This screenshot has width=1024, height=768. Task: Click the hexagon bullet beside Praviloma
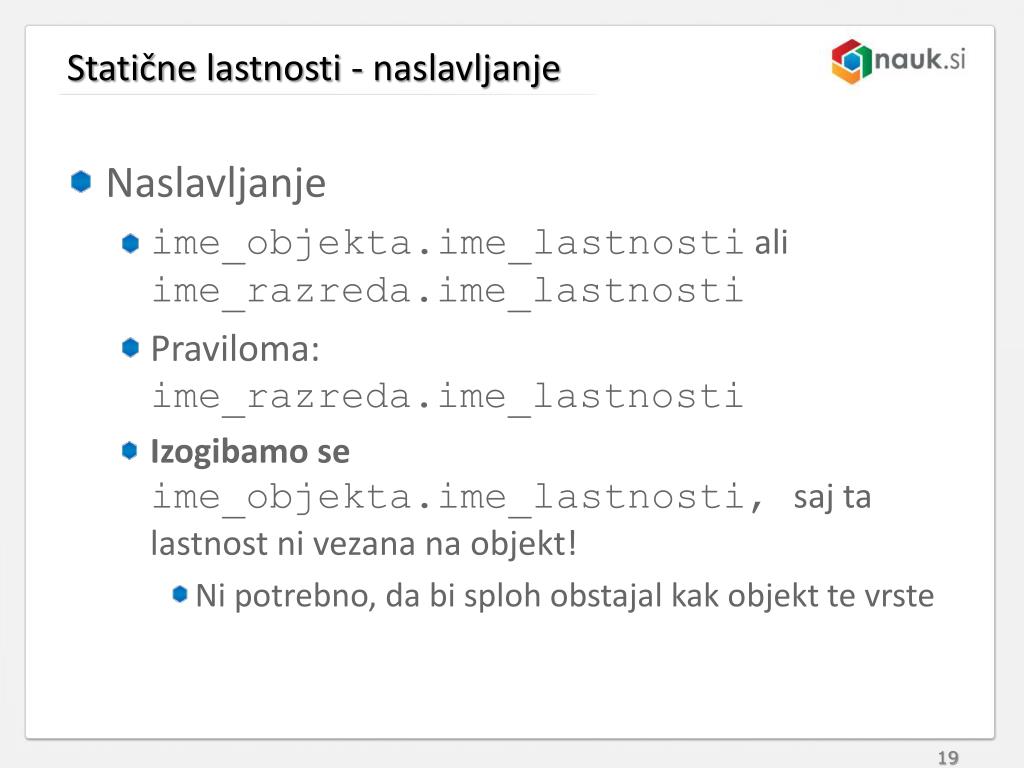click(x=131, y=347)
